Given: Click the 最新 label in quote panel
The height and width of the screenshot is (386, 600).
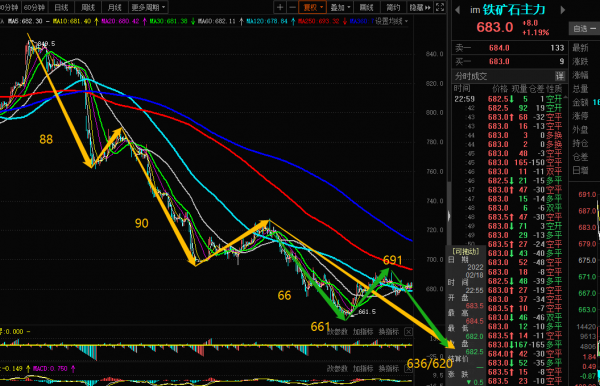Looking at the screenshot, I should pyautogui.click(x=580, y=48).
